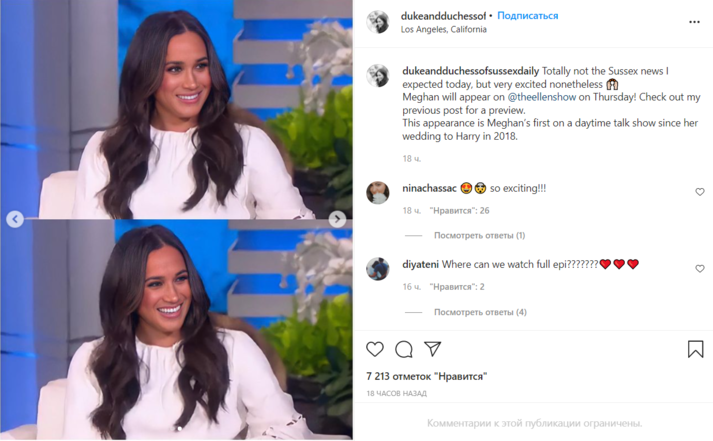
Task: Go to previous photo with left arrow
Action: (15, 220)
